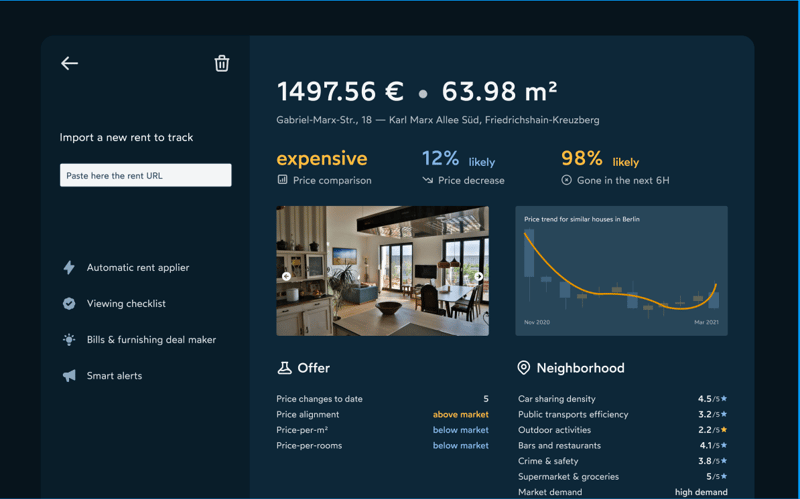Click the back arrow icon
Screen dimensions: 800x499
(x=69, y=63)
